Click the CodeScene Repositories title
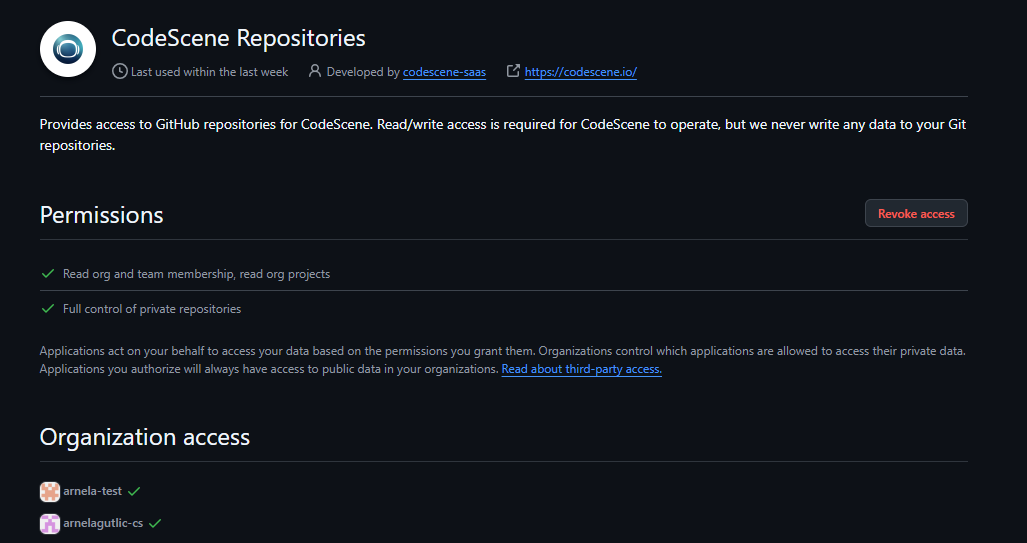Viewport: 1027px width, 543px height. [238, 38]
